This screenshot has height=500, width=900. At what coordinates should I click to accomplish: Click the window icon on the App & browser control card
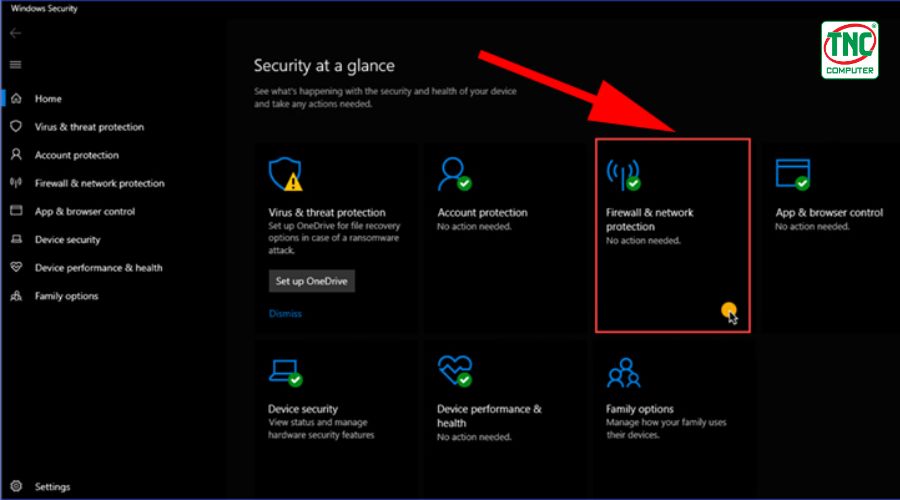point(793,174)
